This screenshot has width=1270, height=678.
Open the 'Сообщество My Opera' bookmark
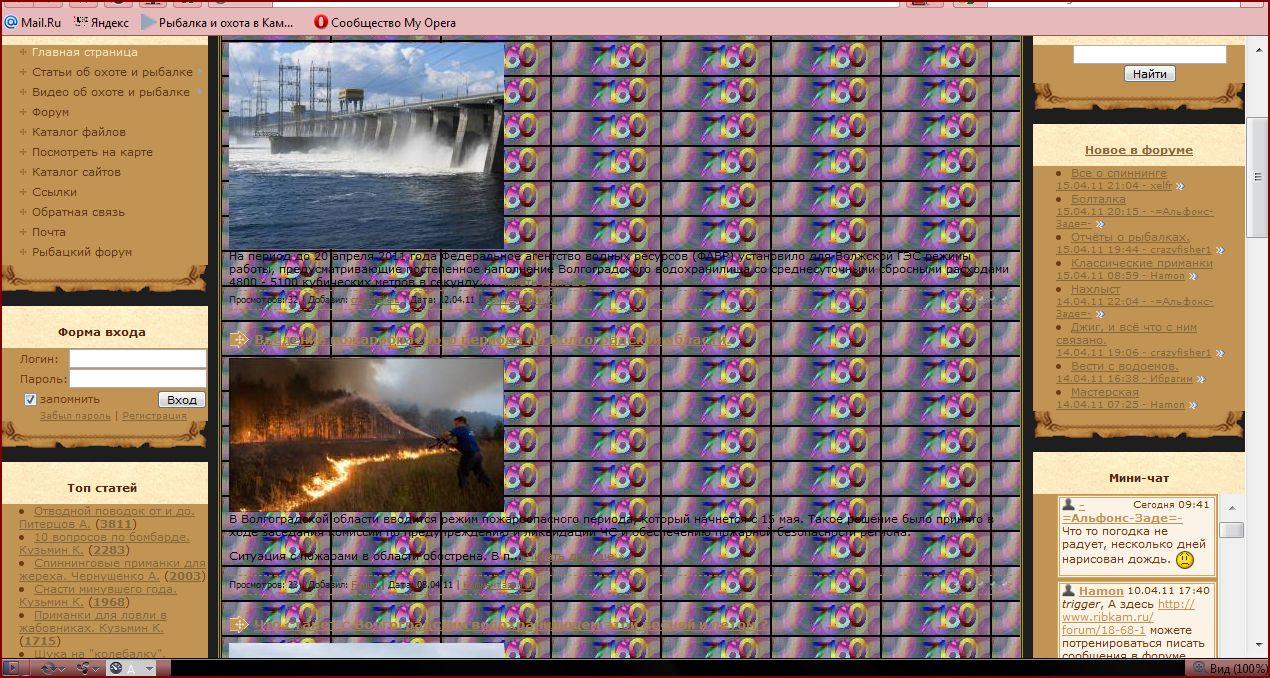(385, 22)
